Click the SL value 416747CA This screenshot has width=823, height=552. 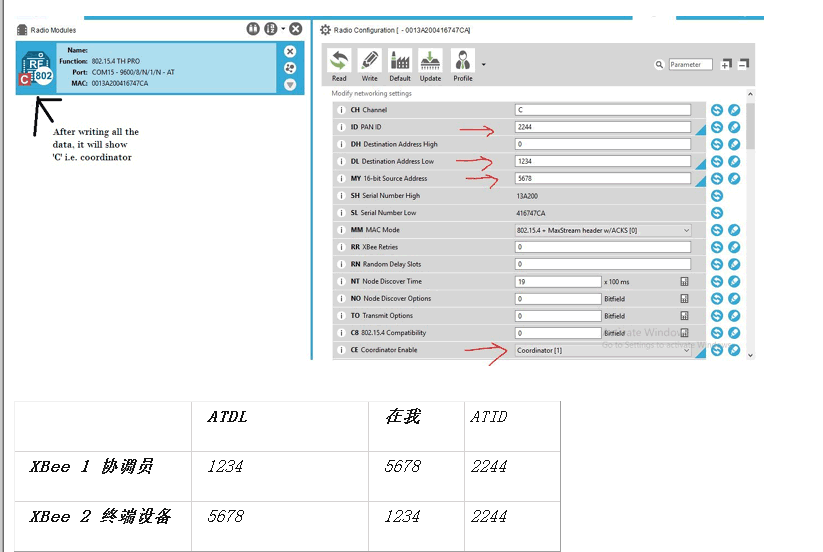(531, 213)
